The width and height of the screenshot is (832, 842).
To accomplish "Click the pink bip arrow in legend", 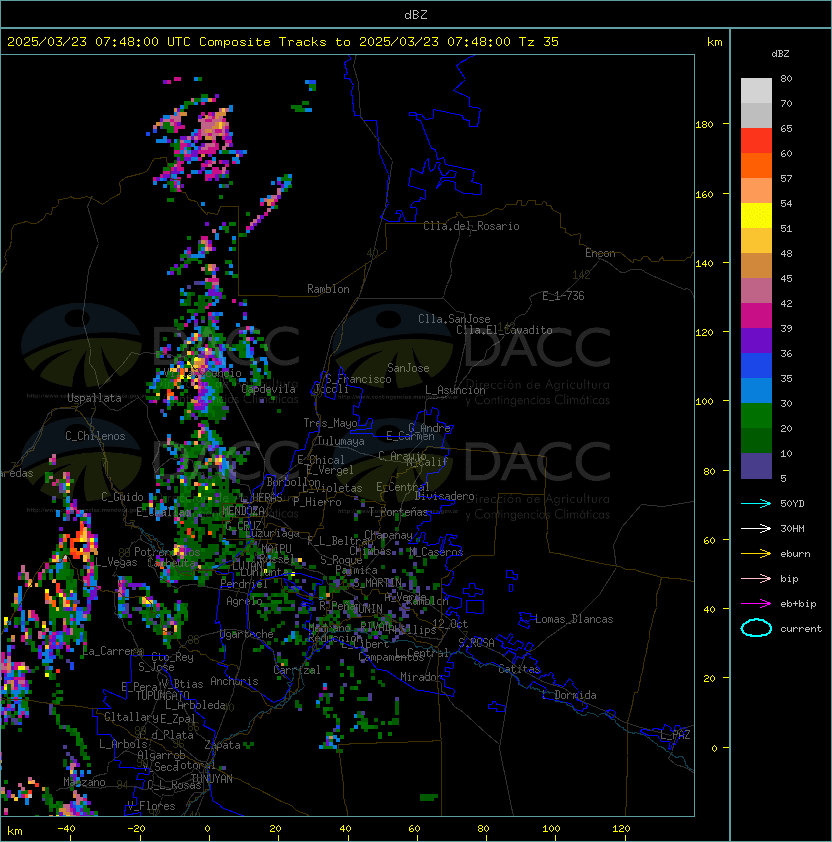I will tap(756, 578).
